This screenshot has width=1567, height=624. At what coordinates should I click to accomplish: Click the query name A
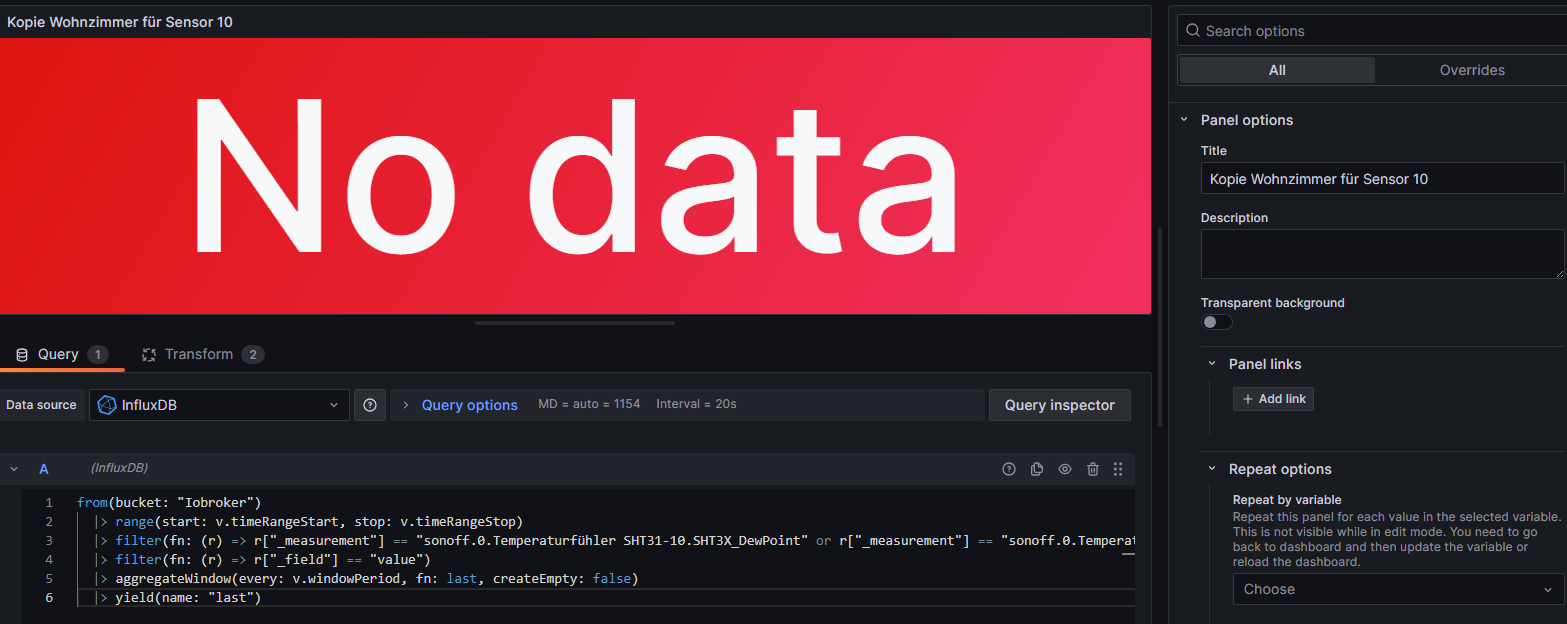pyautogui.click(x=43, y=469)
